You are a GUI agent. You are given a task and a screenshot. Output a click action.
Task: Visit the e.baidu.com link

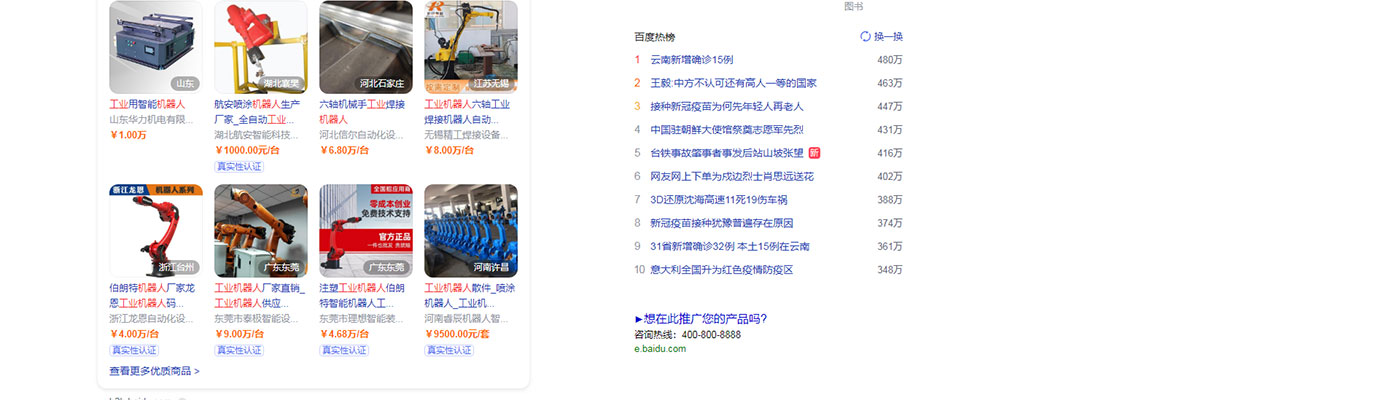pos(660,349)
